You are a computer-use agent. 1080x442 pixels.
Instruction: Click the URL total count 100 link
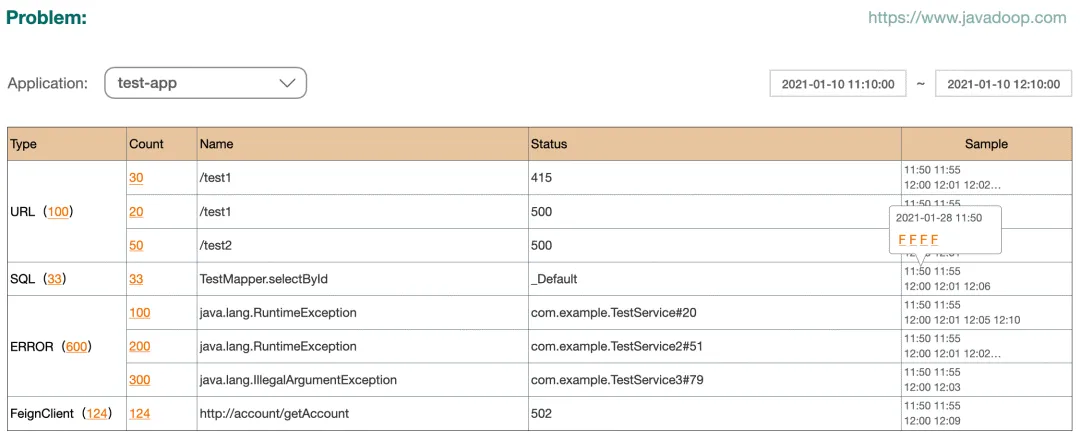58,212
